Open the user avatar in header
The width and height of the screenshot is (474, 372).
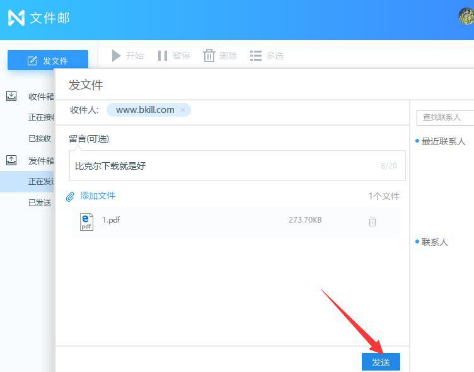(467, 17)
